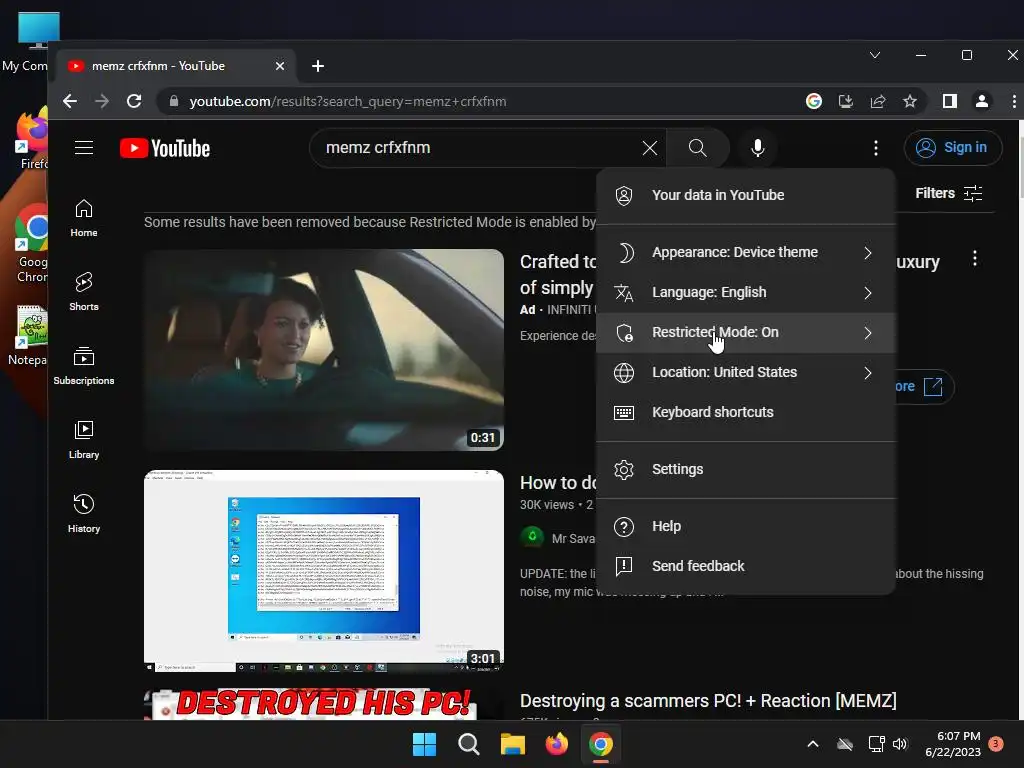The image size is (1024, 768).
Task: Go back with the browser back arrow
Action: click(x=70, y=101)
